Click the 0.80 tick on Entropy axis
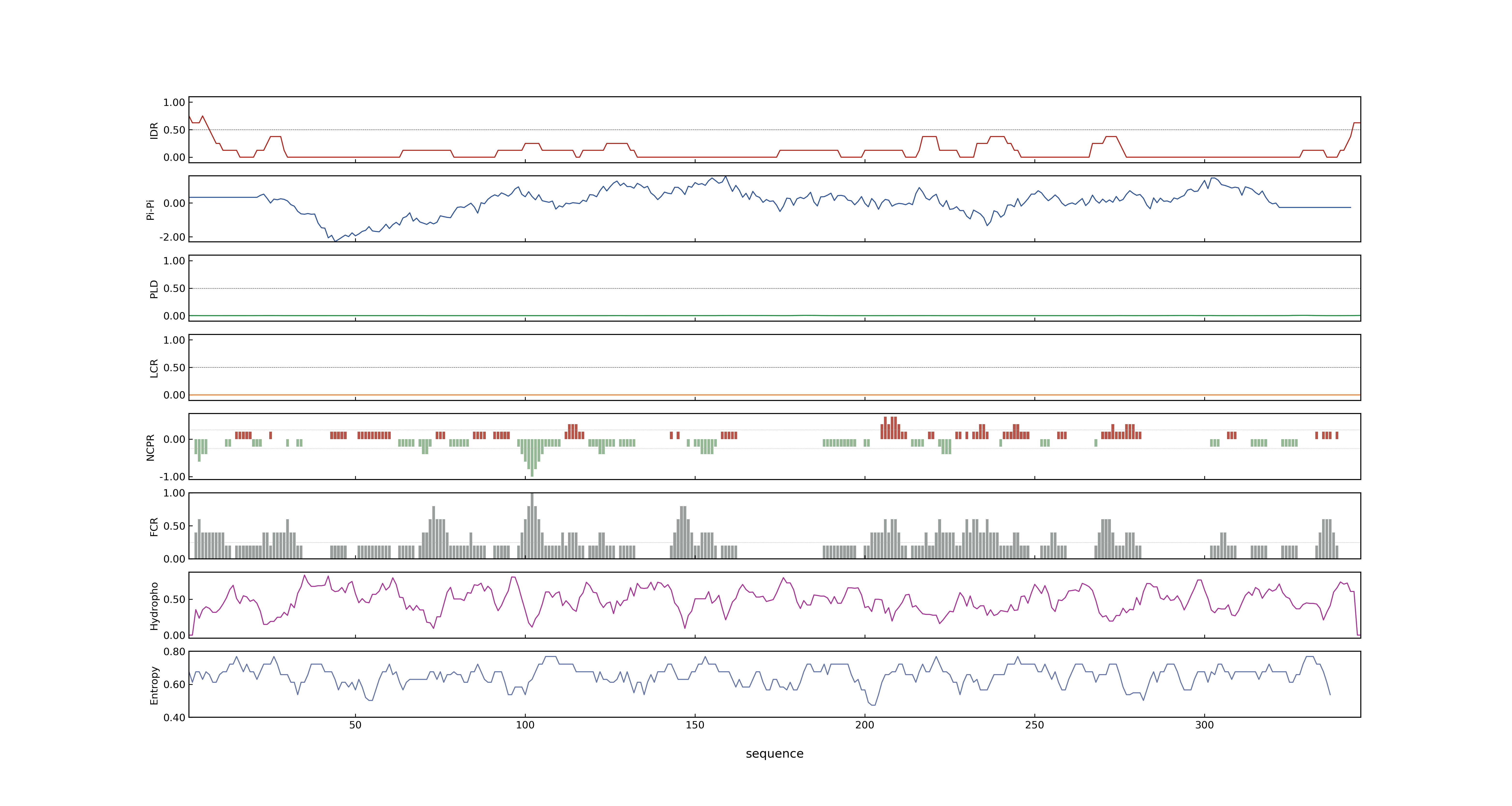 pos(174,652)
